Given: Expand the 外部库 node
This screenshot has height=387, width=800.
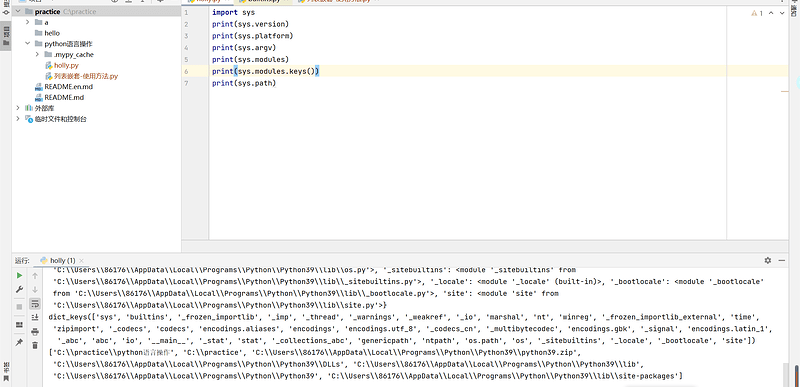Looking at the screenshot, I should coord(18,108).
